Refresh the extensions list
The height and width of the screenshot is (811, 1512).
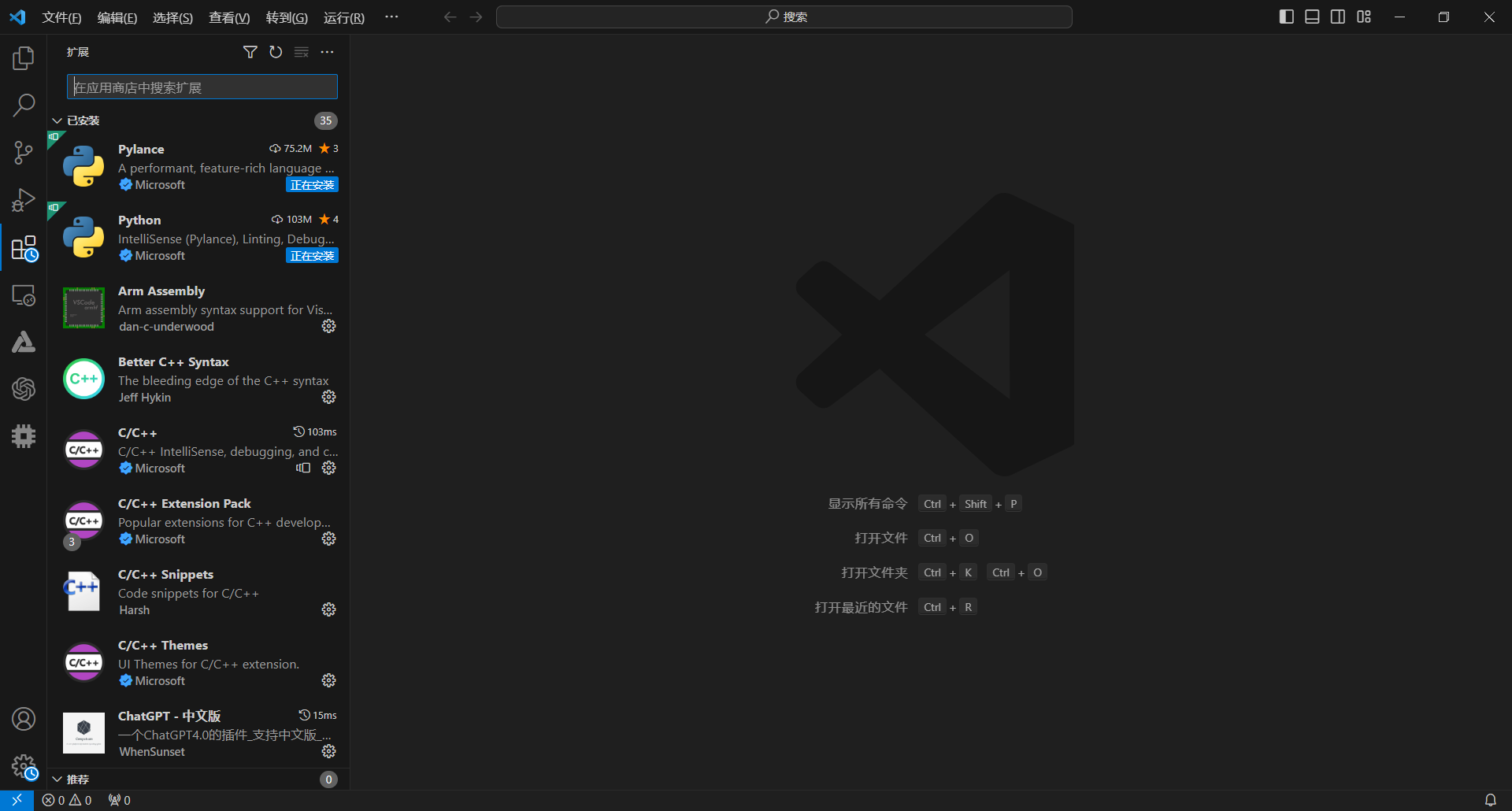[276, 52]
